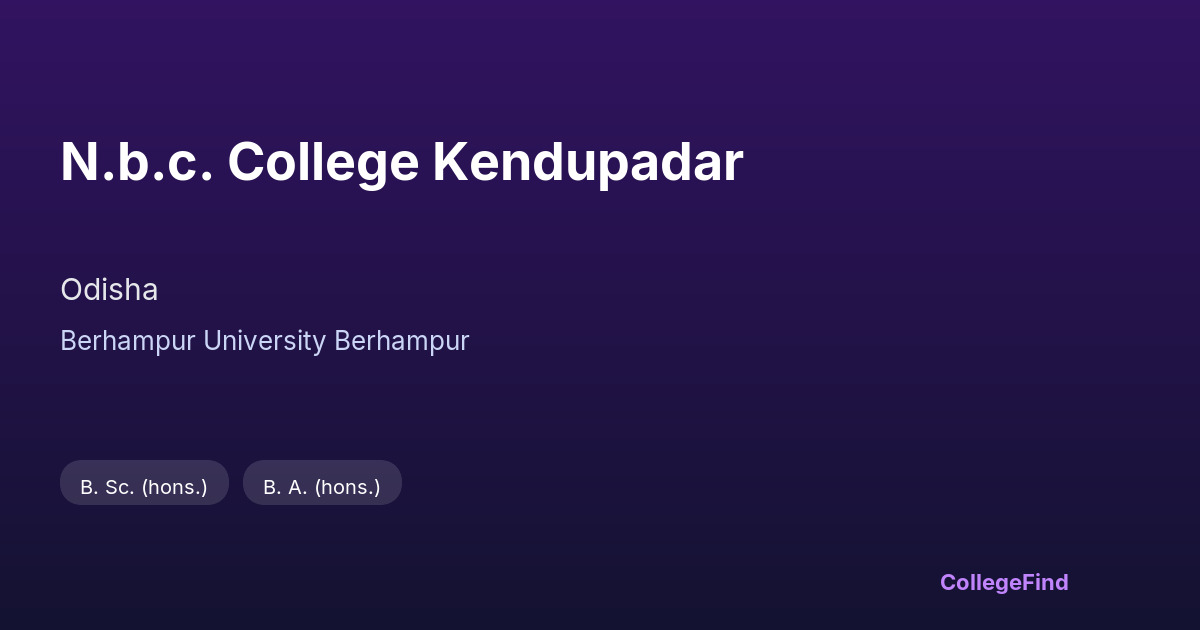Image resolution: width=1200 pixels, height=630 pixels.
Task: Click the "N.b.c. College Kendupadar" heading
Action: click(401, 162)
